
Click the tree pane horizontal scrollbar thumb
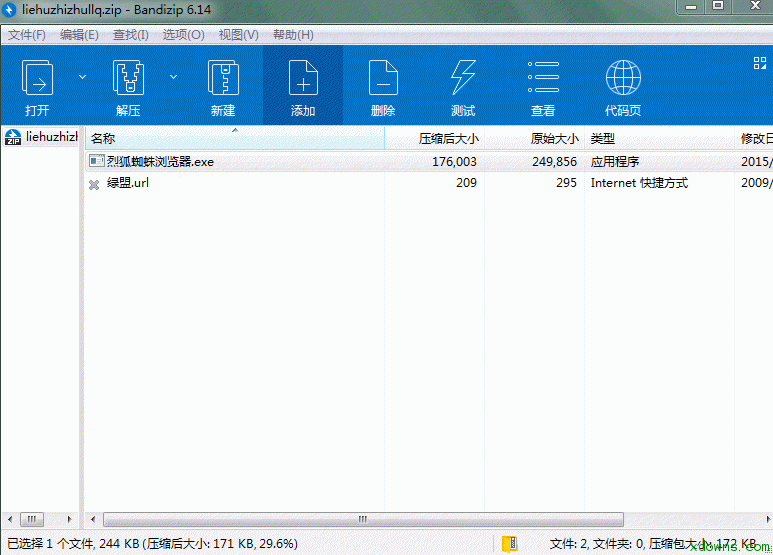coord(32,519)
